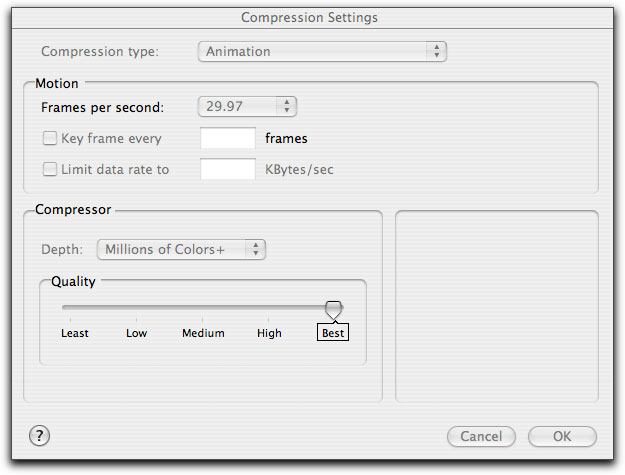The height and width of the screenshot is (475, 625).
Task: Click the key frame frames input field
Action: tap(228, 138)
